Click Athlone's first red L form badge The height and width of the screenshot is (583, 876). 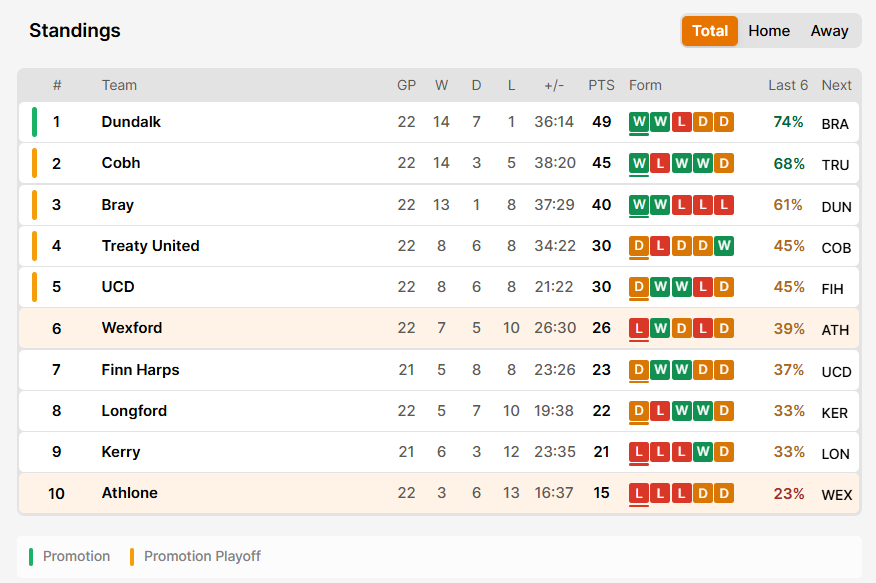pyautogui.click(x=639, y=493)
